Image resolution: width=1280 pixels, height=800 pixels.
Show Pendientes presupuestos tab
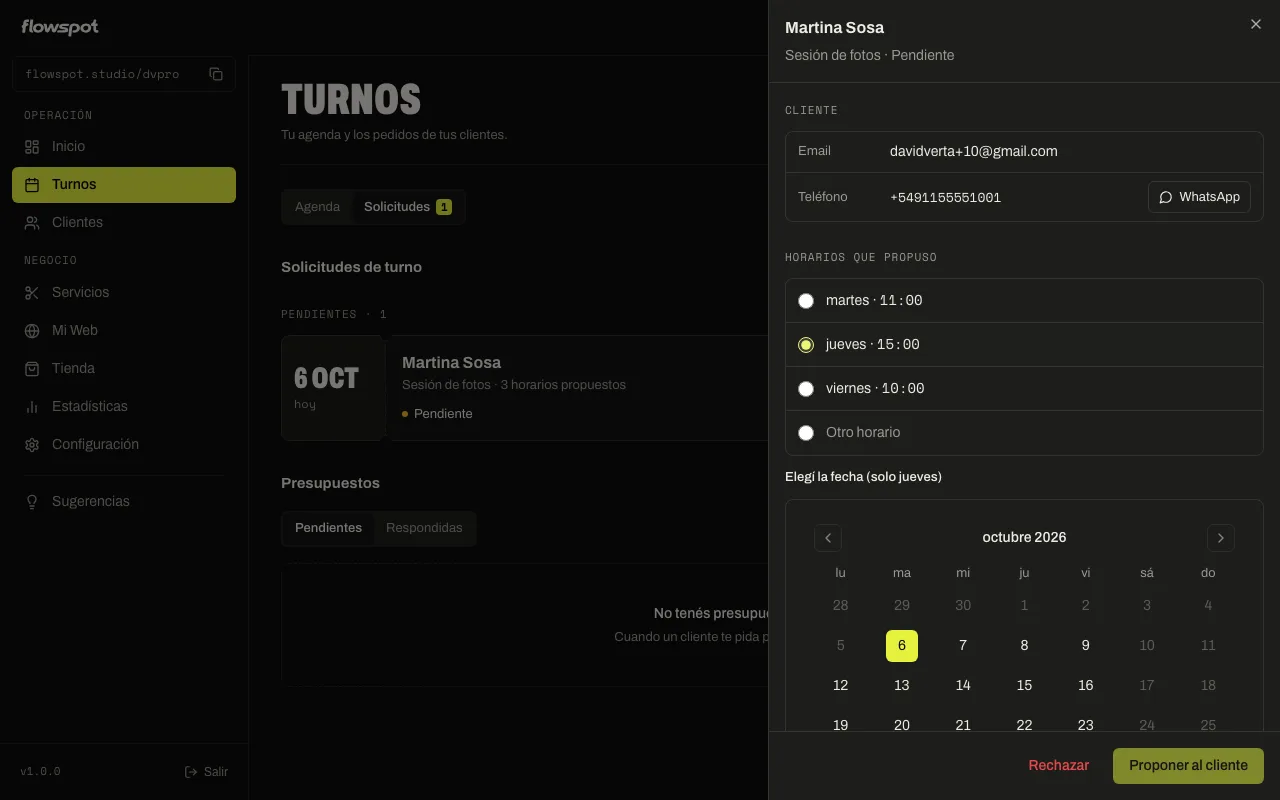(x=328, y=528)
